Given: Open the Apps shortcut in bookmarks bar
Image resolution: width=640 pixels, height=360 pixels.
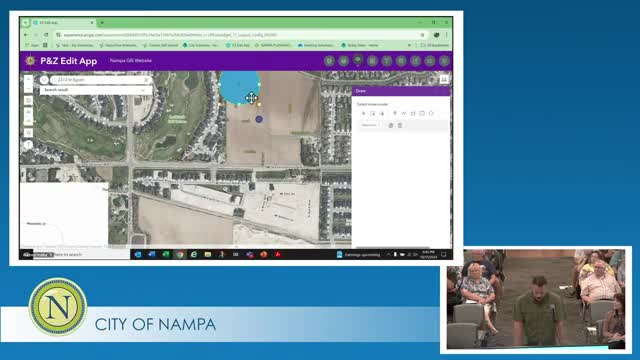Looking at the screenshot, I should pos(32,45).
